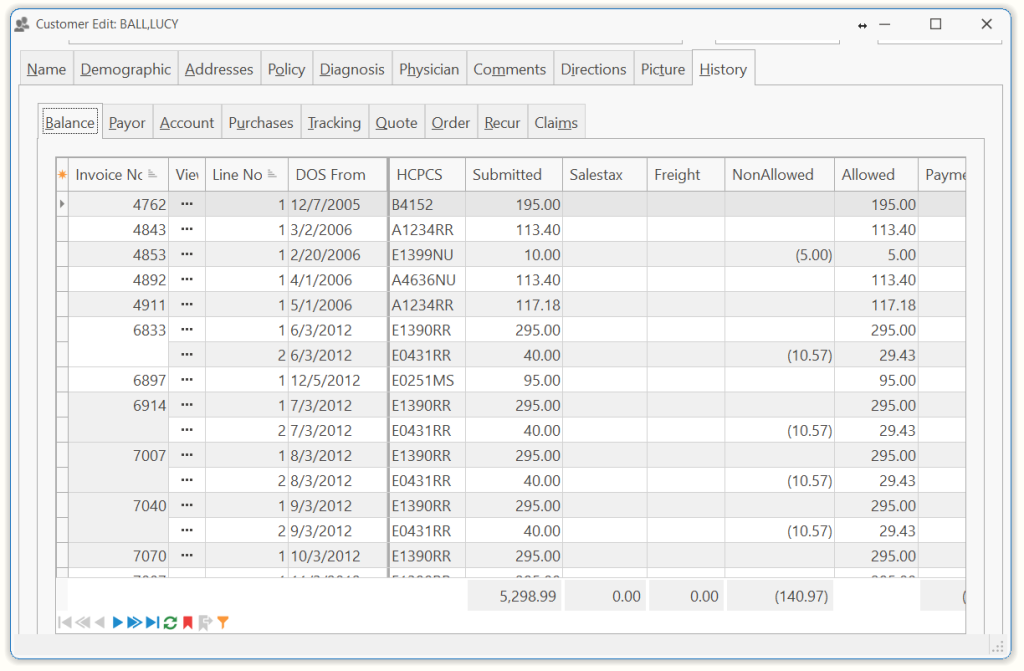Open view ellipsis for 7/3/2012 line 2
This screenshot has width=1024, height=671.
click(187, 430)
